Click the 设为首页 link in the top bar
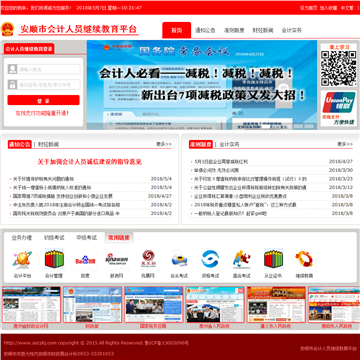 [308, 8]
